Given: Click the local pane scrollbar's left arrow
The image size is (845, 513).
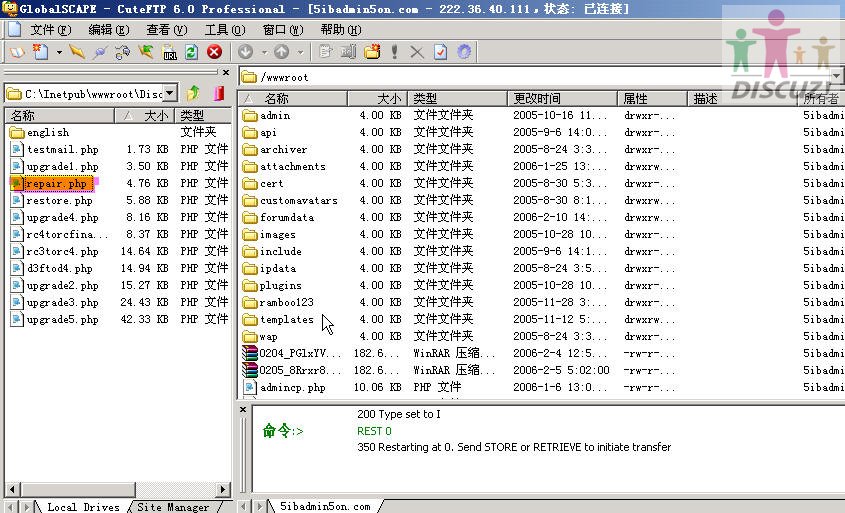Looking at the screenshot, I should (13, 489).
